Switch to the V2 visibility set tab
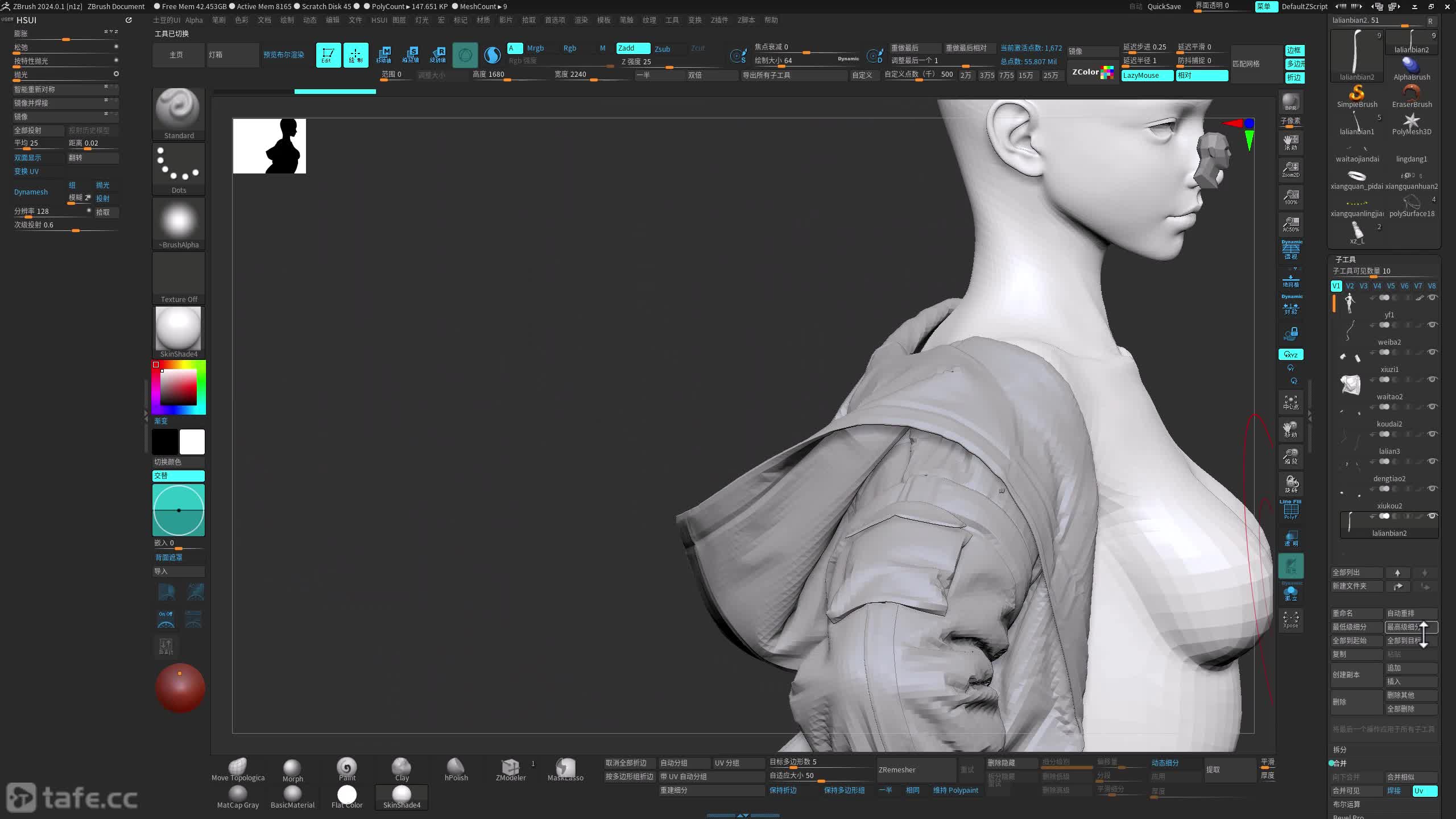1456x819 pixels. [x=1350, y=286]
